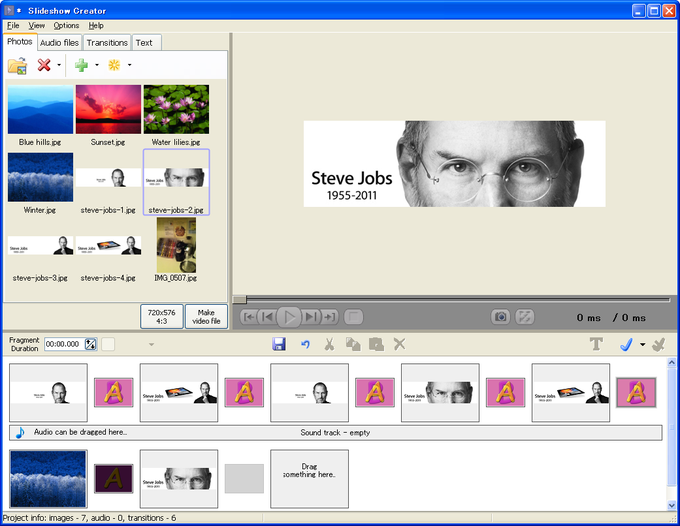
Task: Click the large T add text icon
Action: pyautogui.click(x=596, y=344)
